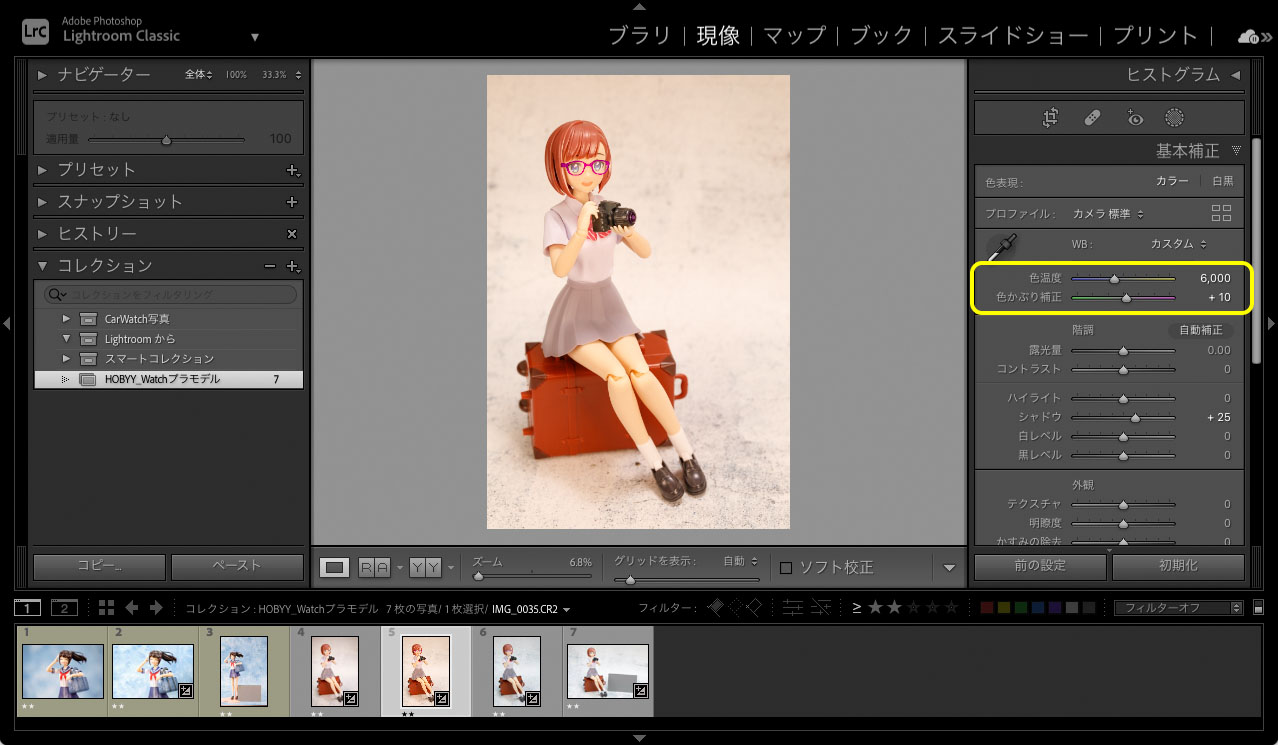Select the Red Eye Correction tool

1134,118
